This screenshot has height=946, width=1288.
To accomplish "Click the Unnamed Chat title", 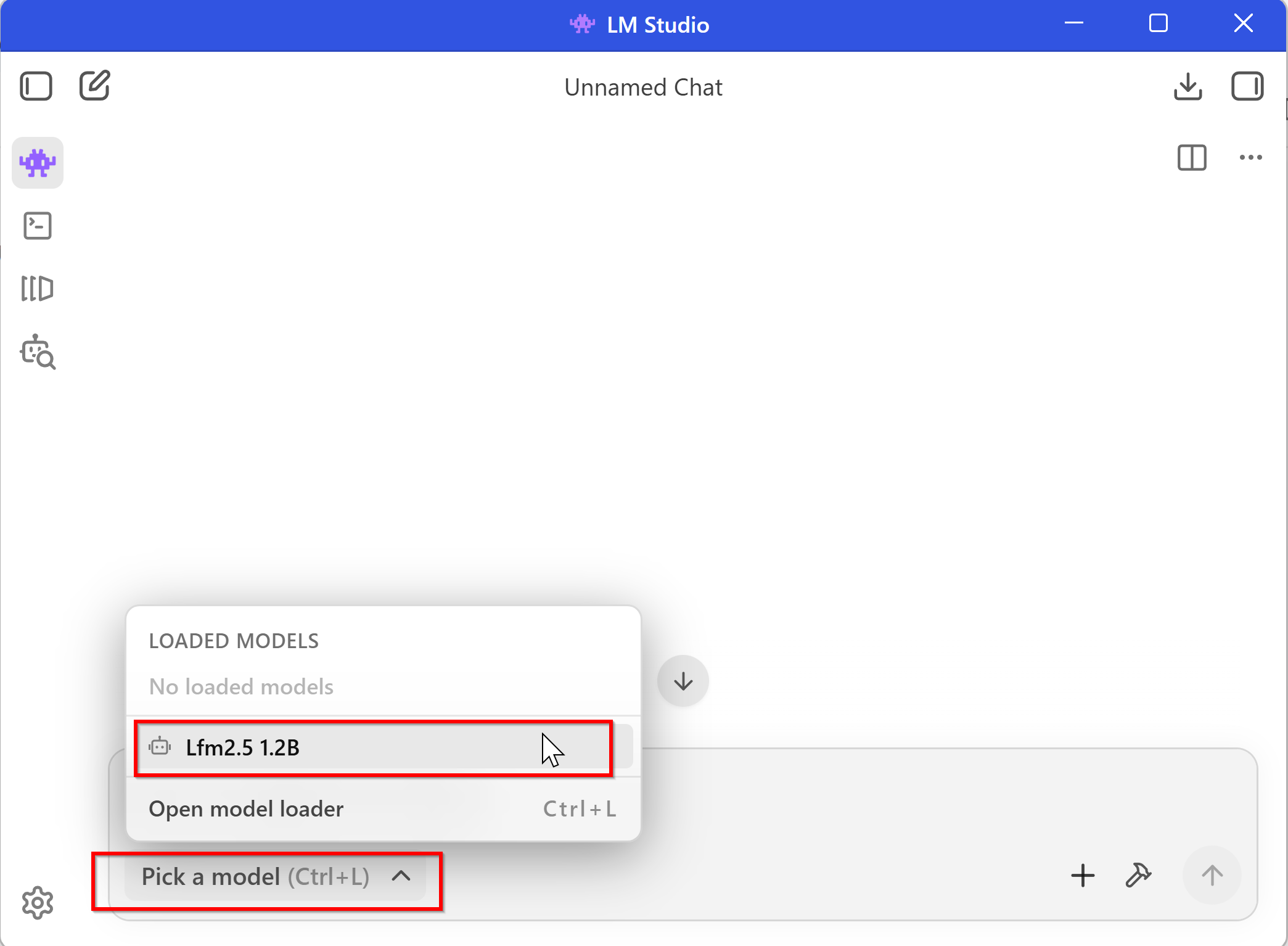I will [643, 88].
